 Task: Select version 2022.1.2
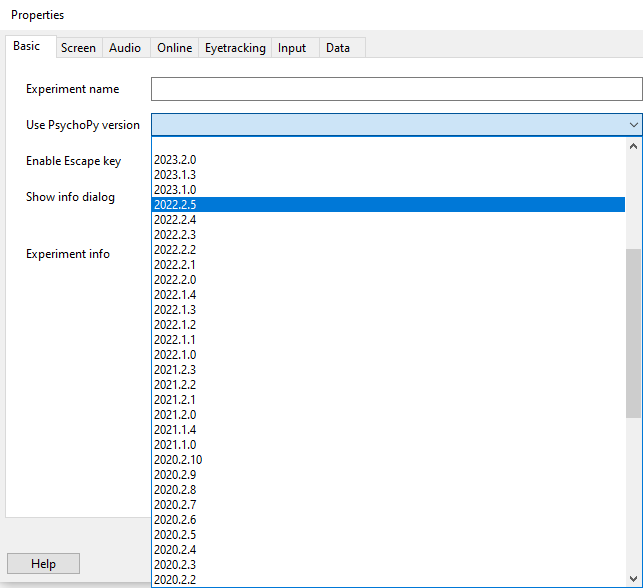coord(388,325)
